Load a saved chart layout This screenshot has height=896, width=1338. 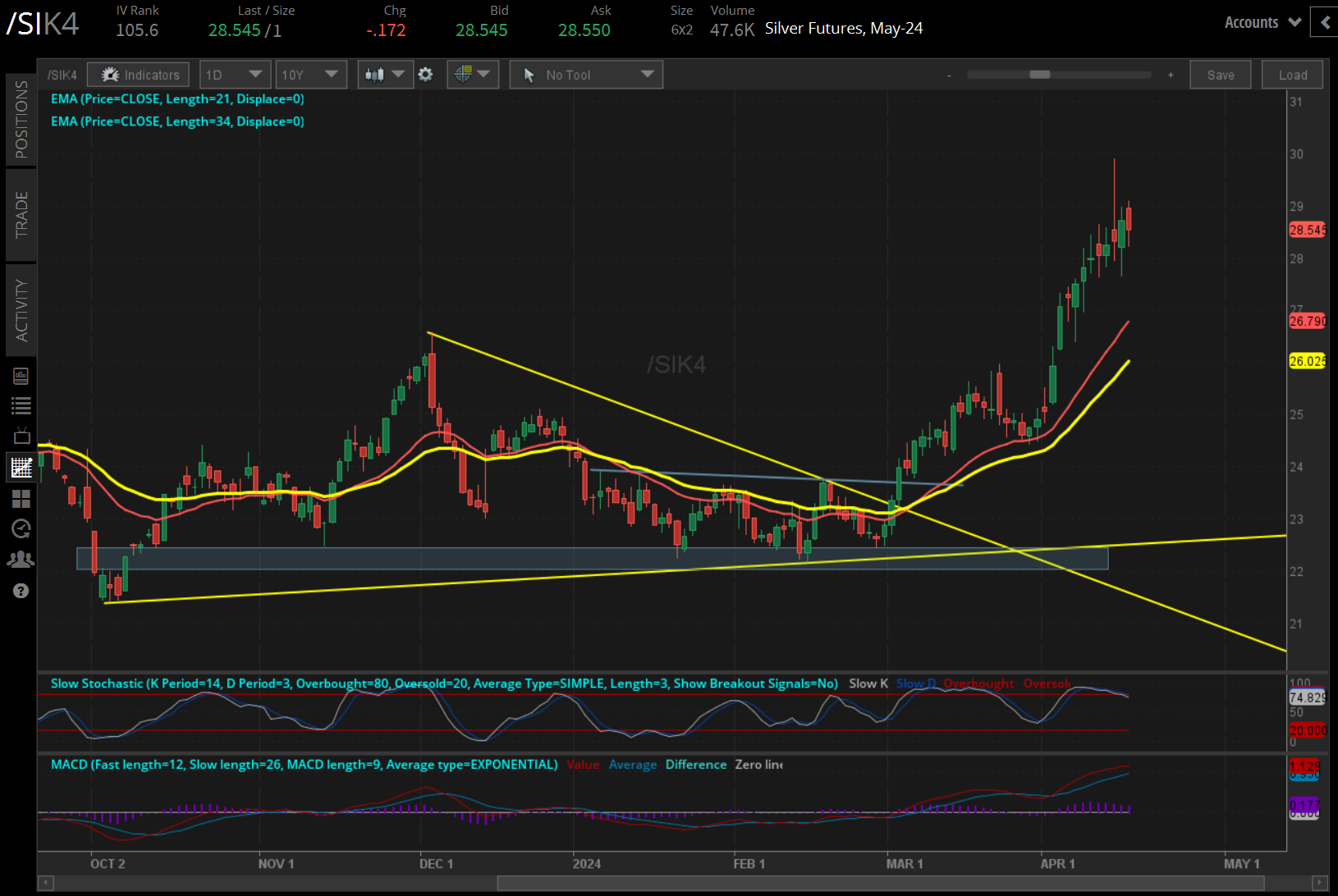pos(1293,75)
